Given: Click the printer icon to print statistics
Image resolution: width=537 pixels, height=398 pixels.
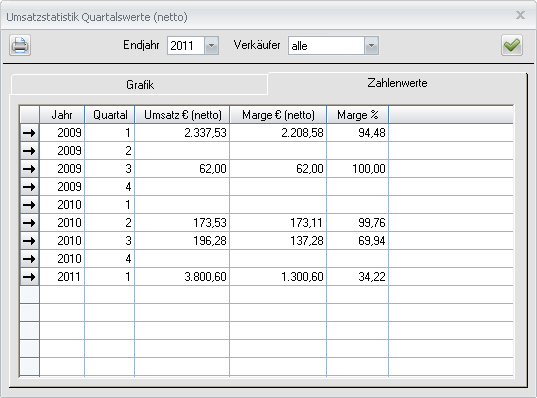Looking at the screenshot, I should [20, 45].
